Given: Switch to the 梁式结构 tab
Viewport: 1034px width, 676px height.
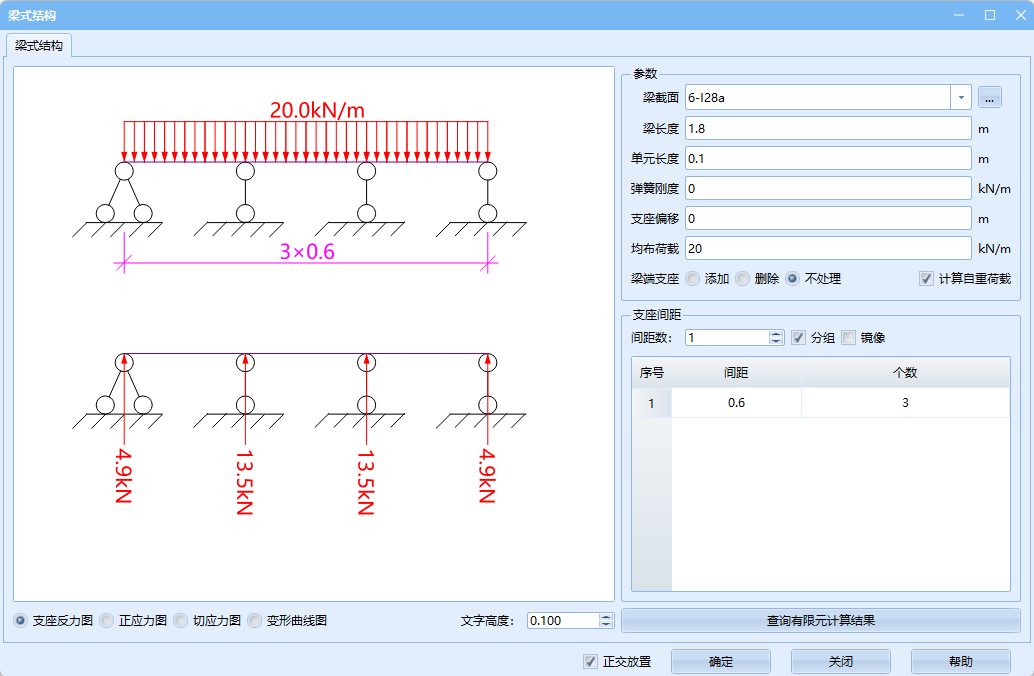Looking at the screenshot, I should (41, 46).
